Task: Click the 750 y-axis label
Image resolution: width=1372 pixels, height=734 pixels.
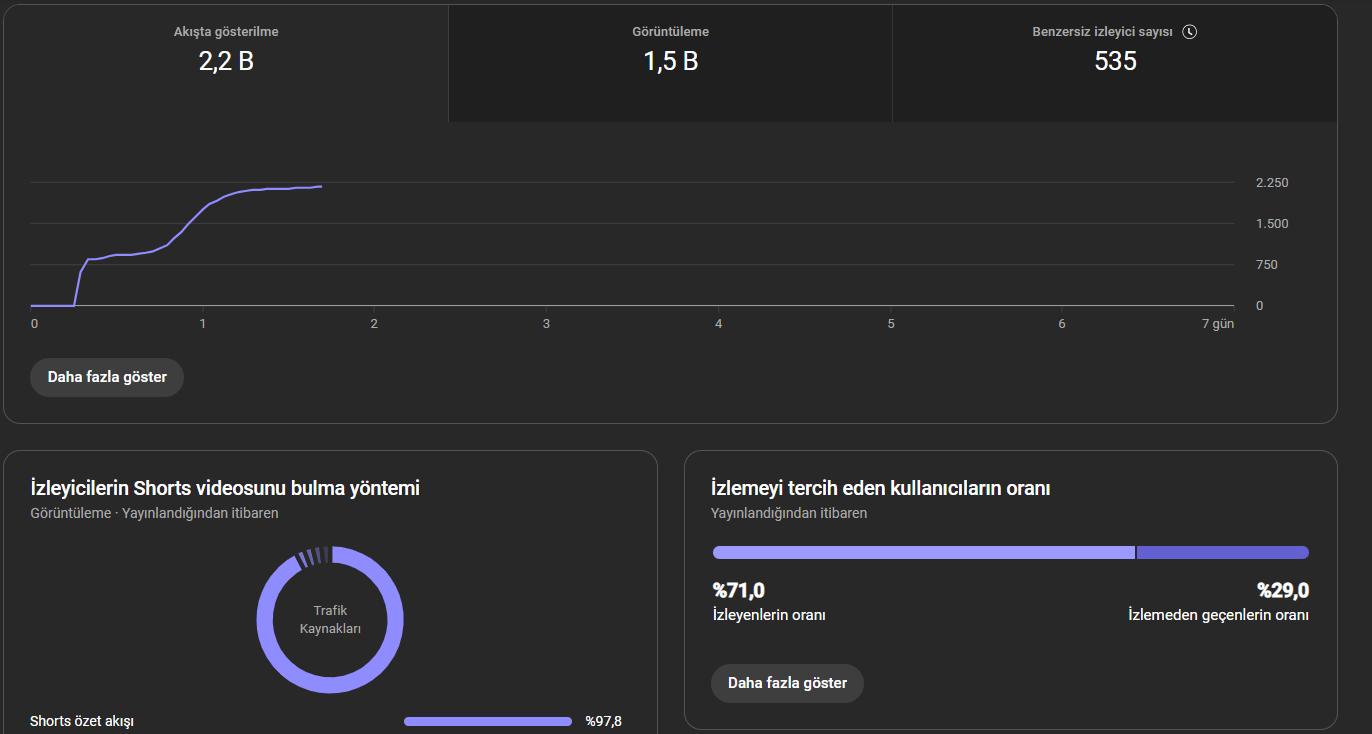Action: [x=1266, y=265]
